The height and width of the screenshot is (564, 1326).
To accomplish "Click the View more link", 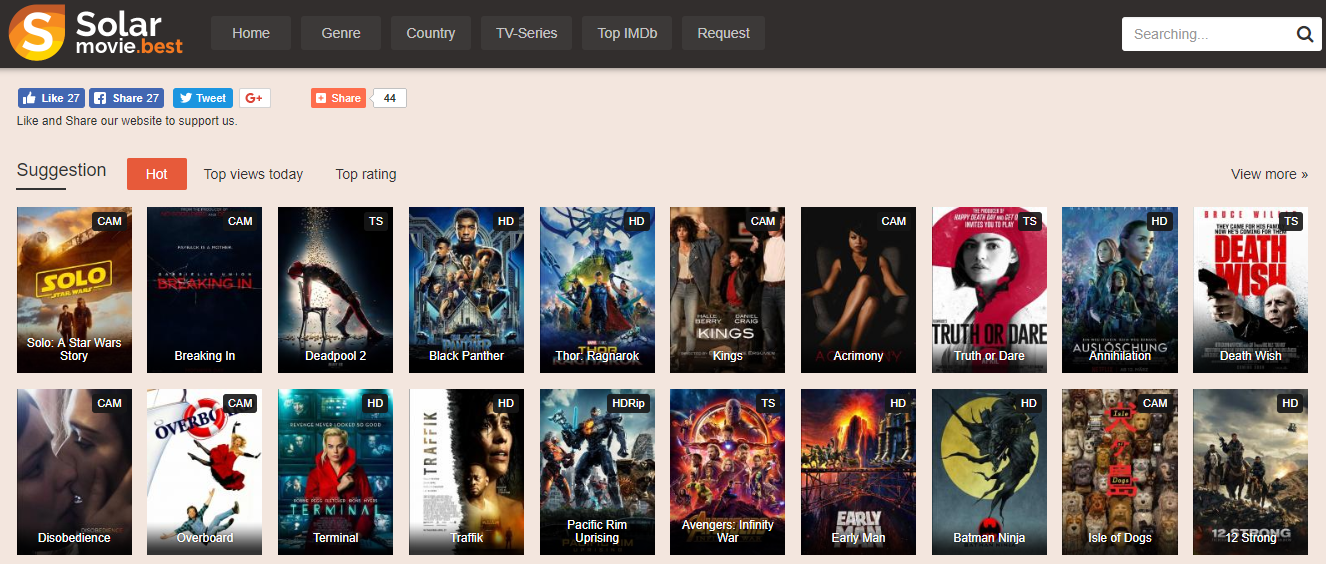I will click(x=1269, y=174).
